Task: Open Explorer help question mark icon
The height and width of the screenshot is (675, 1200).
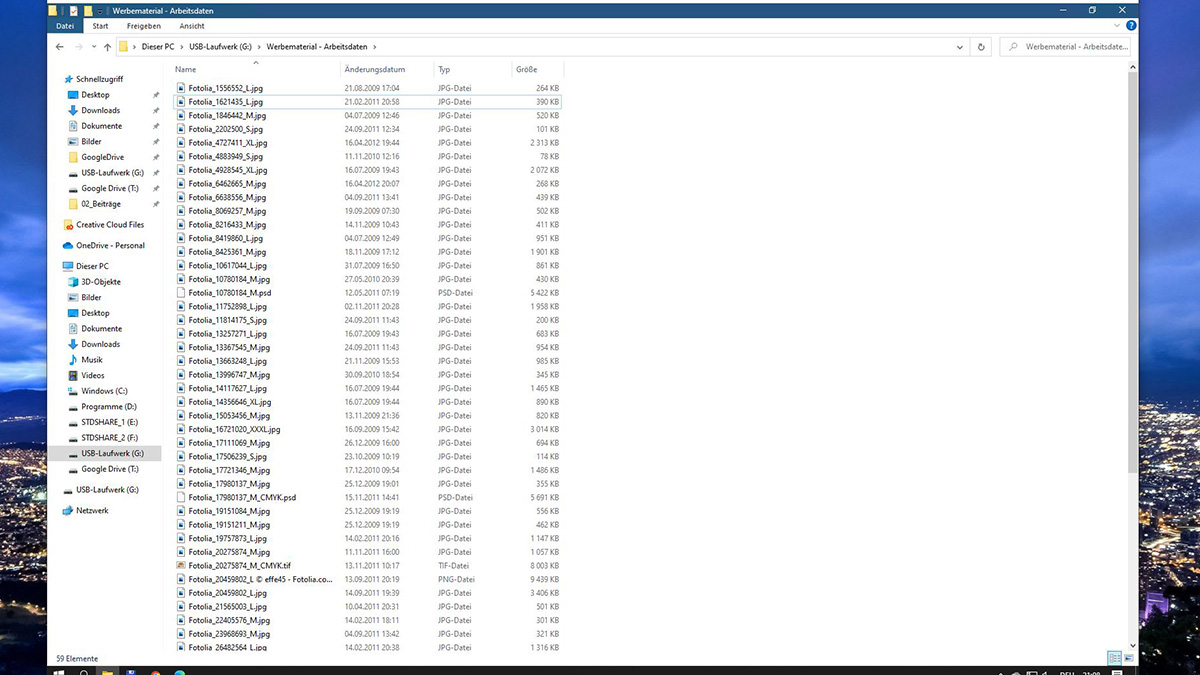Action: (x=1129, y=26)
